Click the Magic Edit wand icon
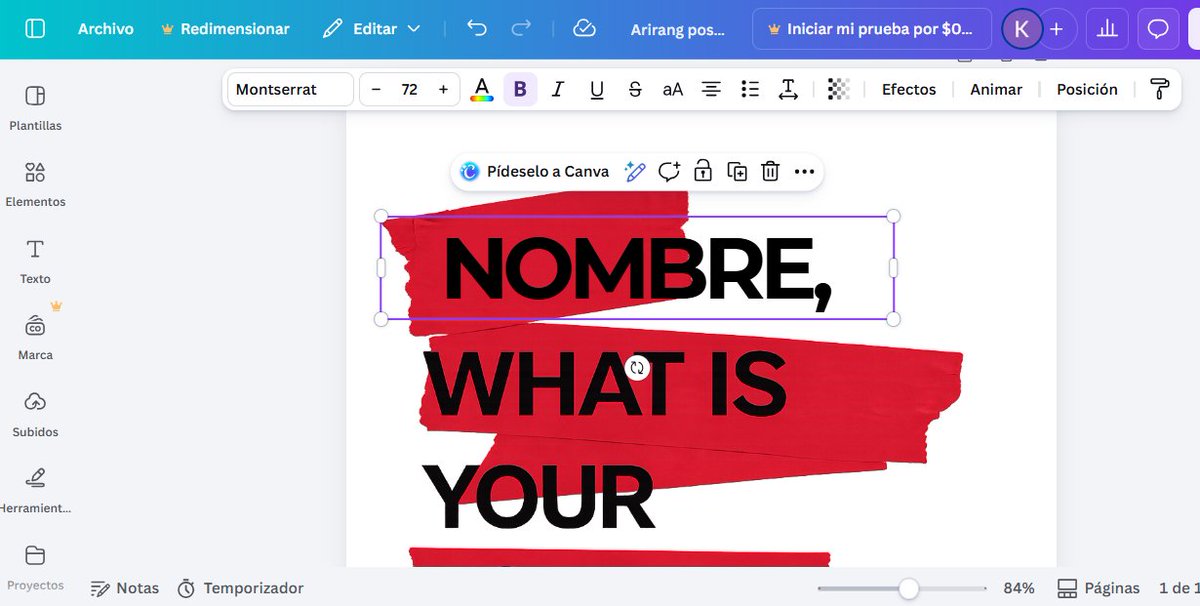Viewport: 1200px width, 606px height. [x=636, y=171]
